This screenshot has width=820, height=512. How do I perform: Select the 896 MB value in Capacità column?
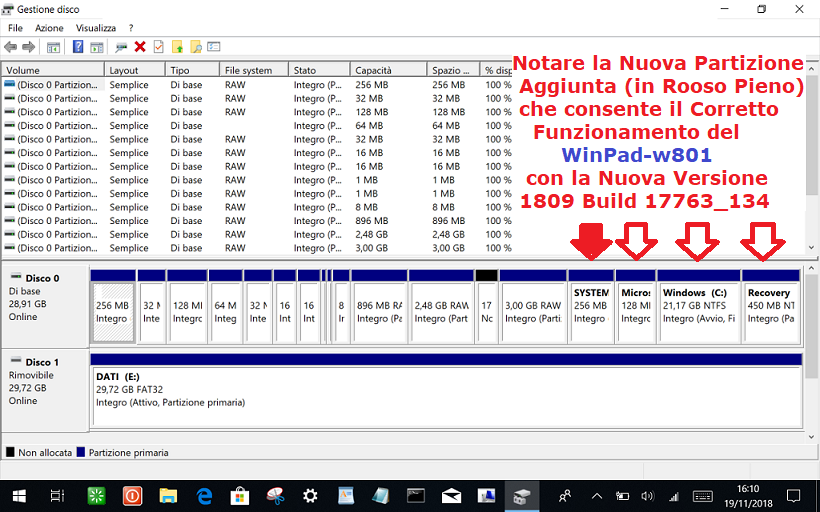tap(371, 221)
